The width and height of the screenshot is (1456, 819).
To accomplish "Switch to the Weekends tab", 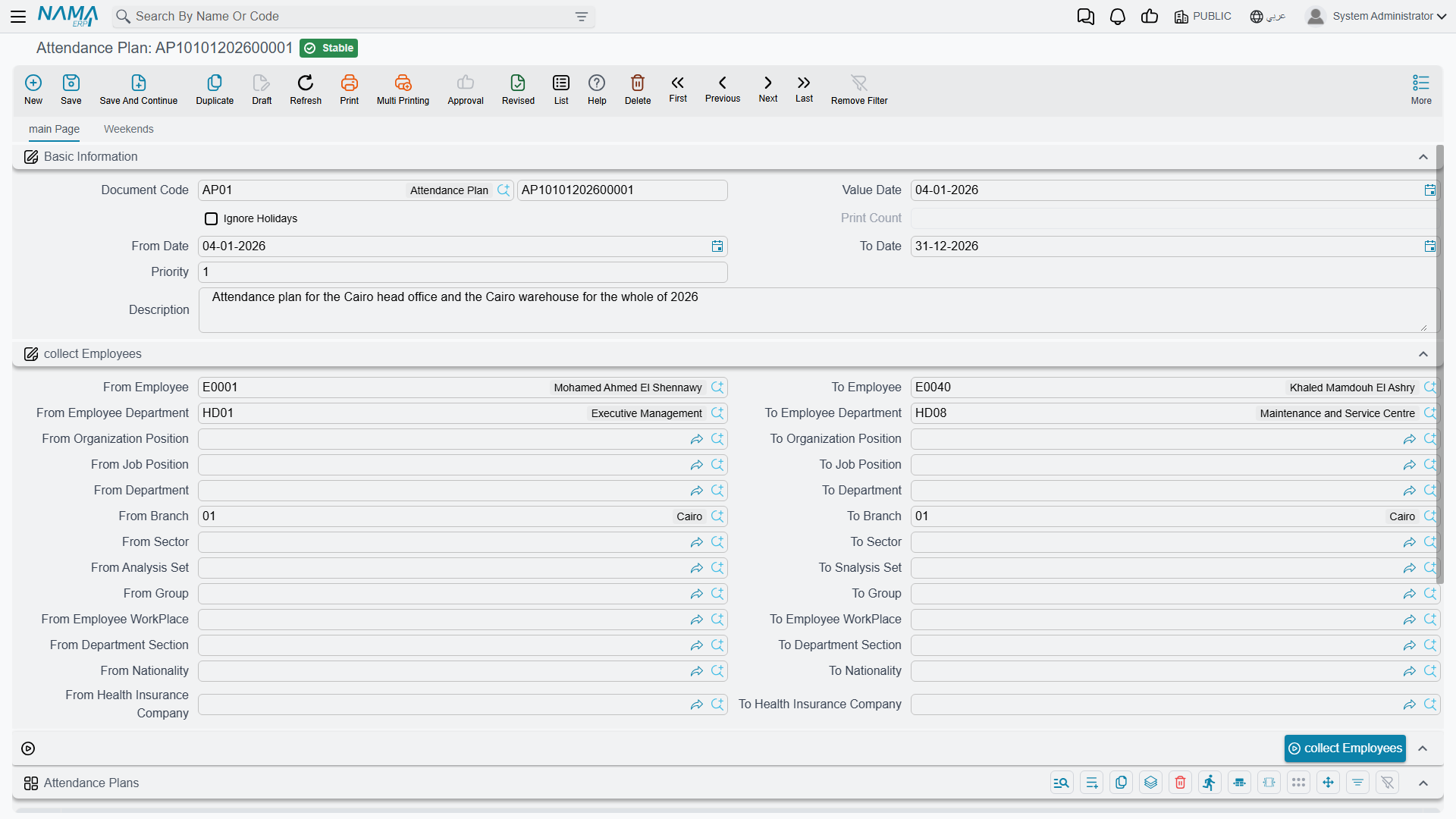I will pyautogui.click(x=128, y=129).
